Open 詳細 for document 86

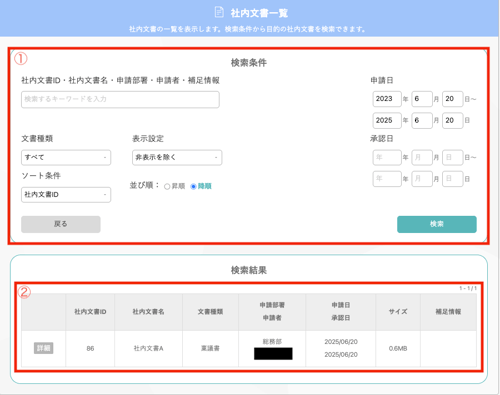[x=44, y=348]
